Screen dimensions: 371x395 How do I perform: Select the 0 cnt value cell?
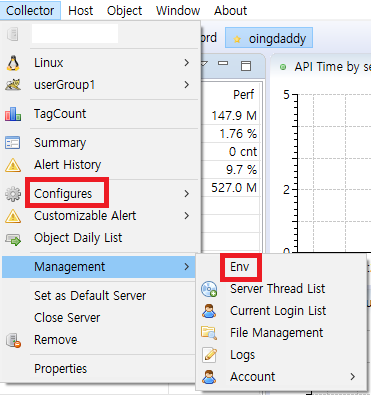(x=243, y=152)
